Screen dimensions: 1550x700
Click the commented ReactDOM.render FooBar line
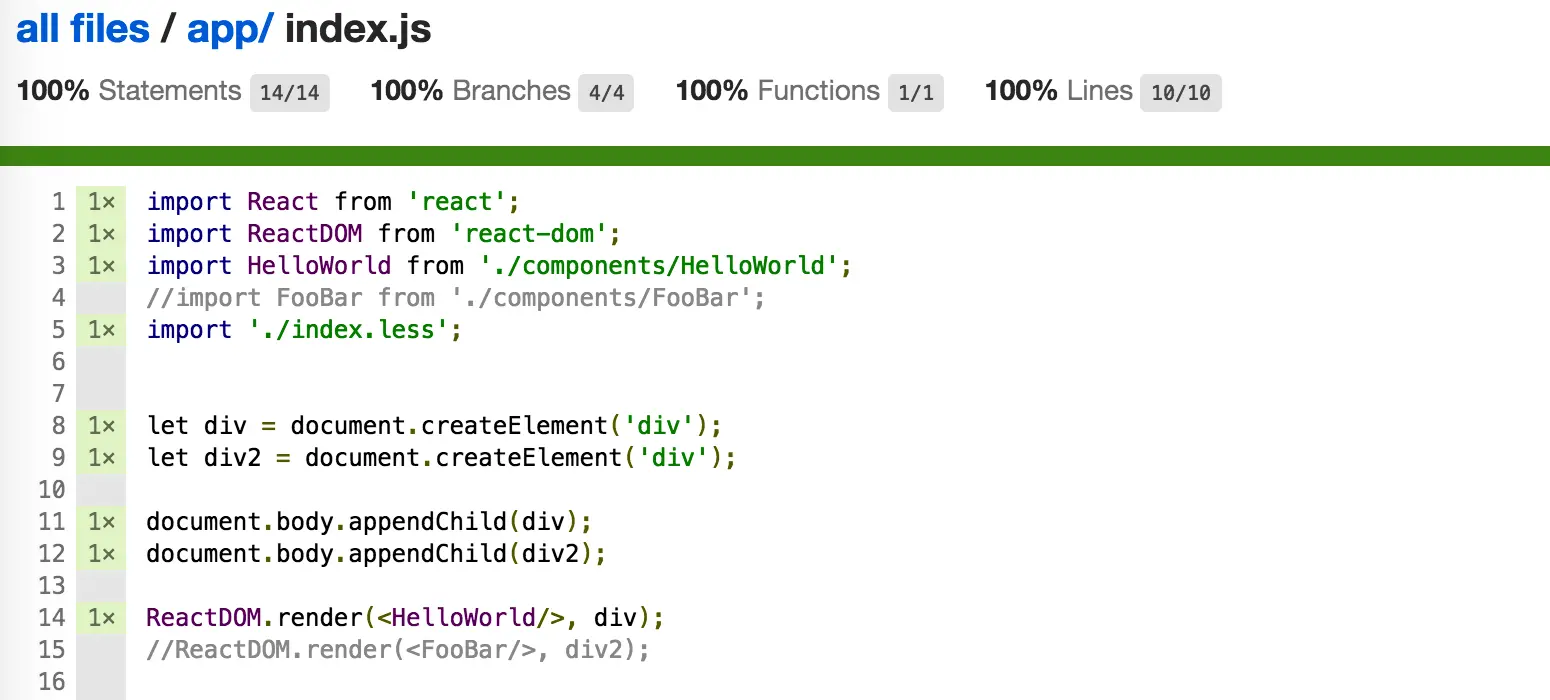tap(398, 650)
